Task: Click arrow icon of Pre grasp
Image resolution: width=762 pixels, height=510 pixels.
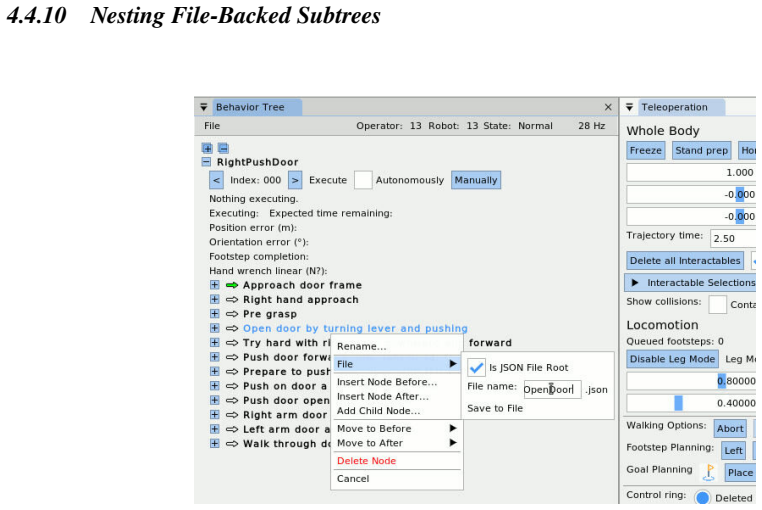Action: pyautogui.click(x=232, y=314)
